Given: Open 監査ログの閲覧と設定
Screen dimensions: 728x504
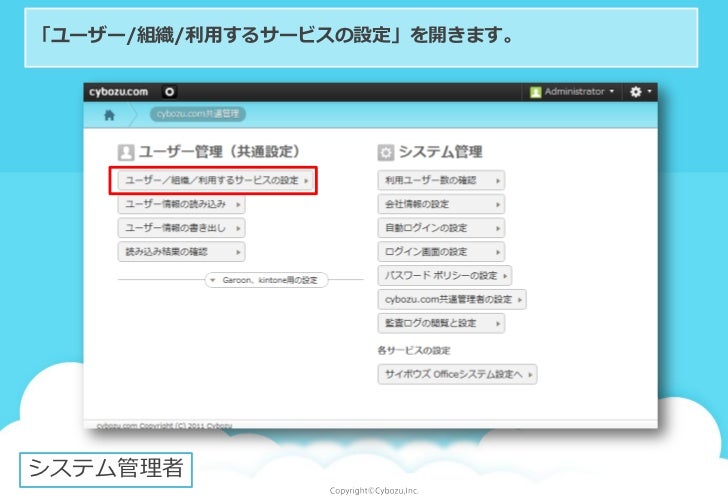Looking at the screenshot, I should pyautogui.click(x=441, y=323).
